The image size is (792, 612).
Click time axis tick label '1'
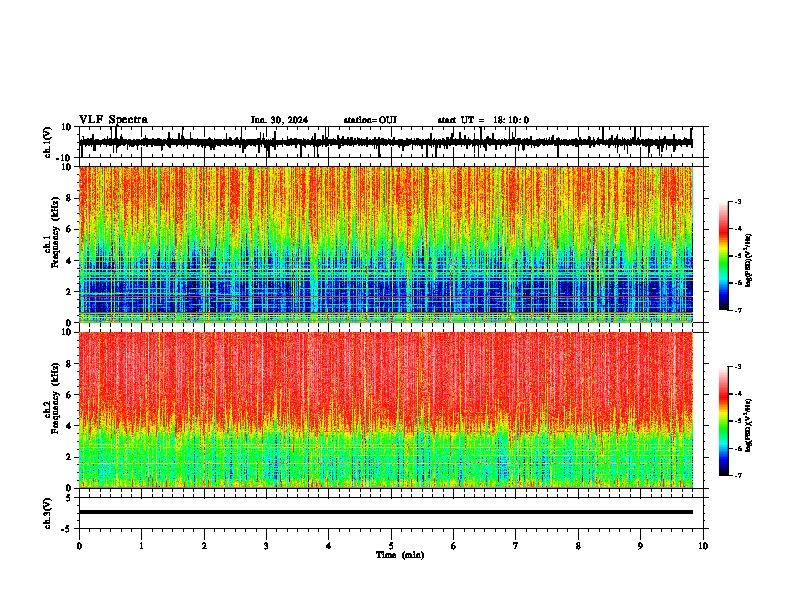[141, 546]
